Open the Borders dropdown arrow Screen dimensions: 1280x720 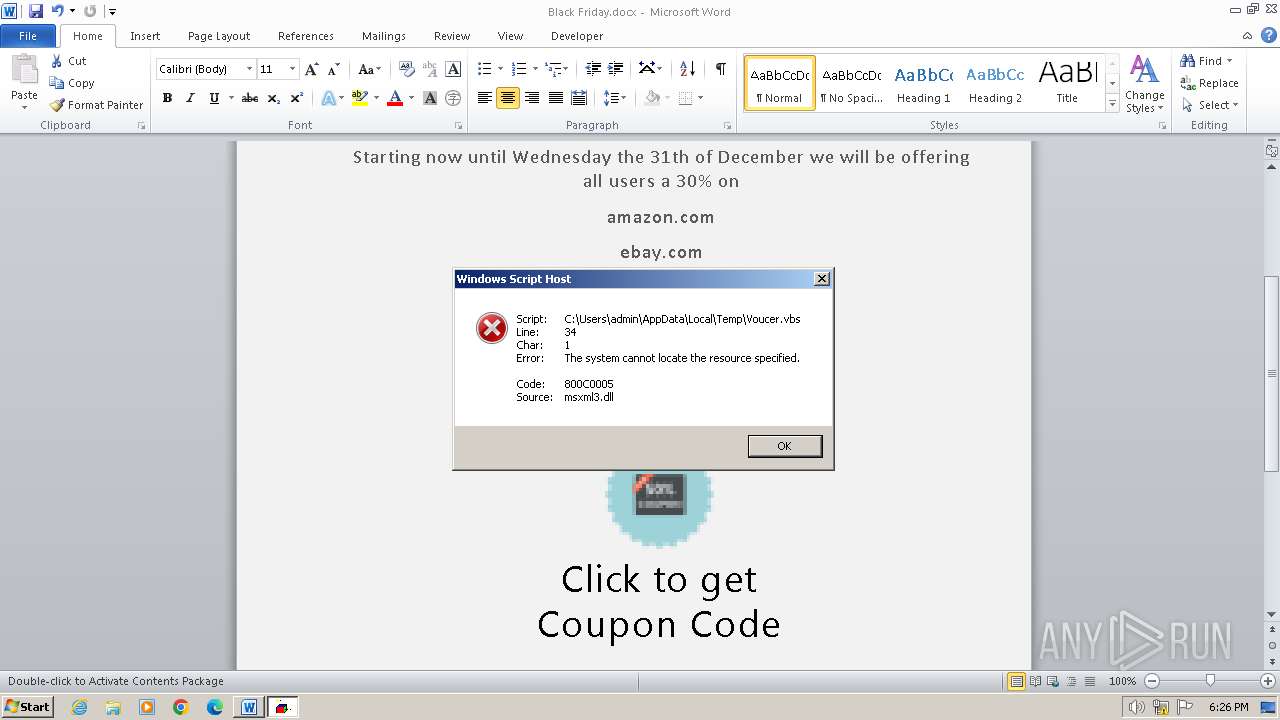pos(700,98)
